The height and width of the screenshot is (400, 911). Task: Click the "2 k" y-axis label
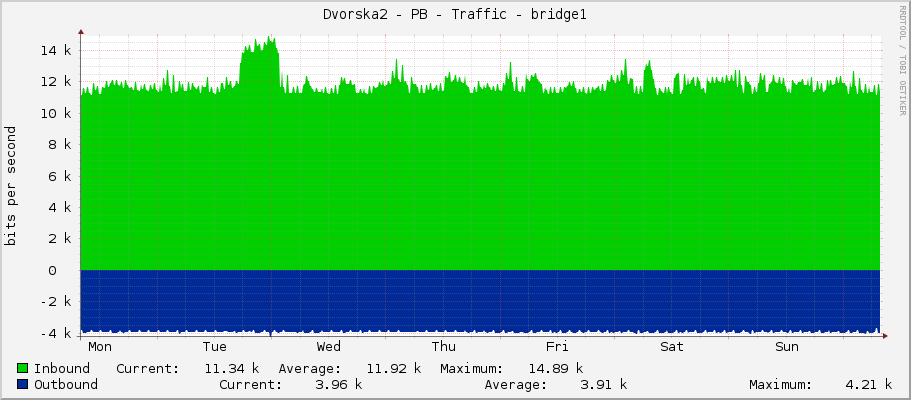pyautogui.click(x=60, y=239)
